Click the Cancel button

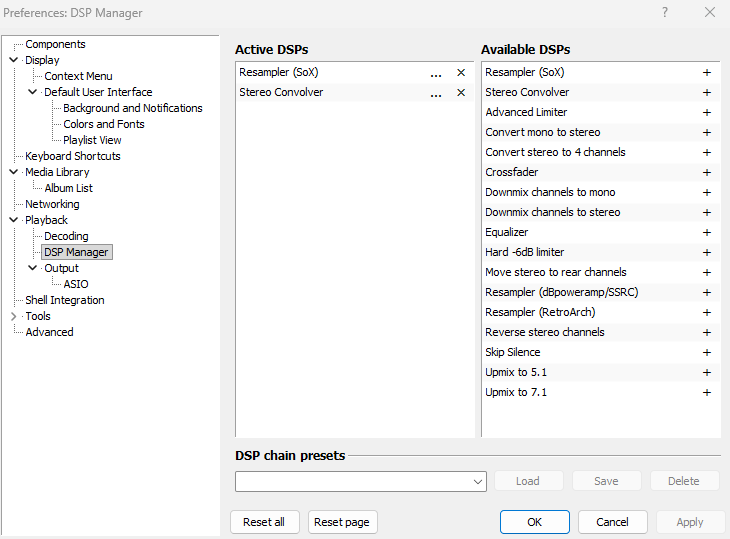pos(613,522)
